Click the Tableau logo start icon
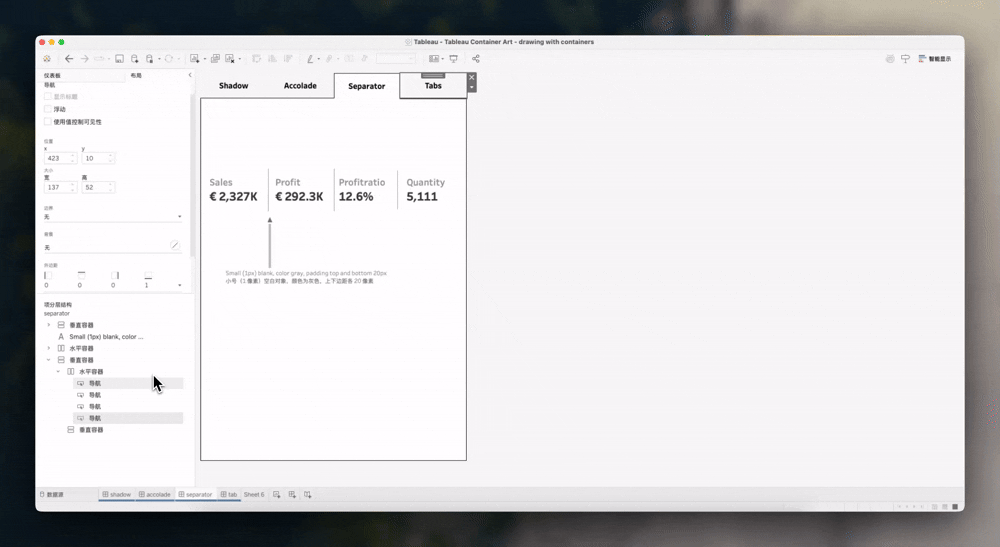Viewport: 1000px width, 547px height. point(47,59)
